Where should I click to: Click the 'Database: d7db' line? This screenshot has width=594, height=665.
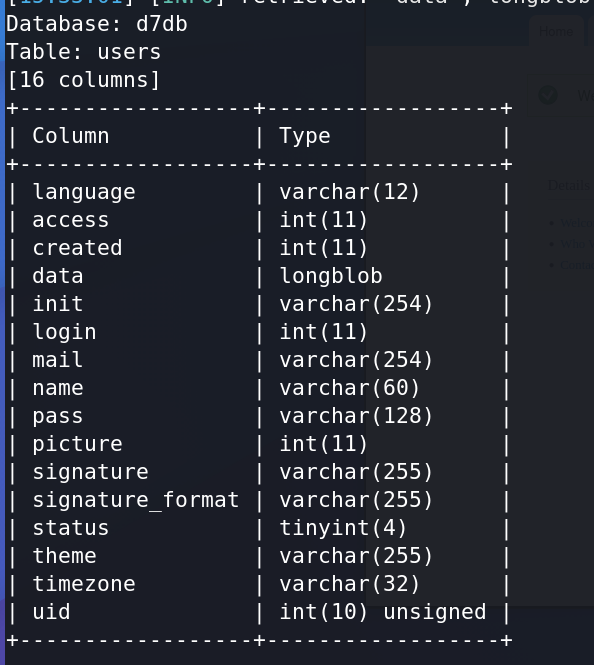[x=97, y=24]
